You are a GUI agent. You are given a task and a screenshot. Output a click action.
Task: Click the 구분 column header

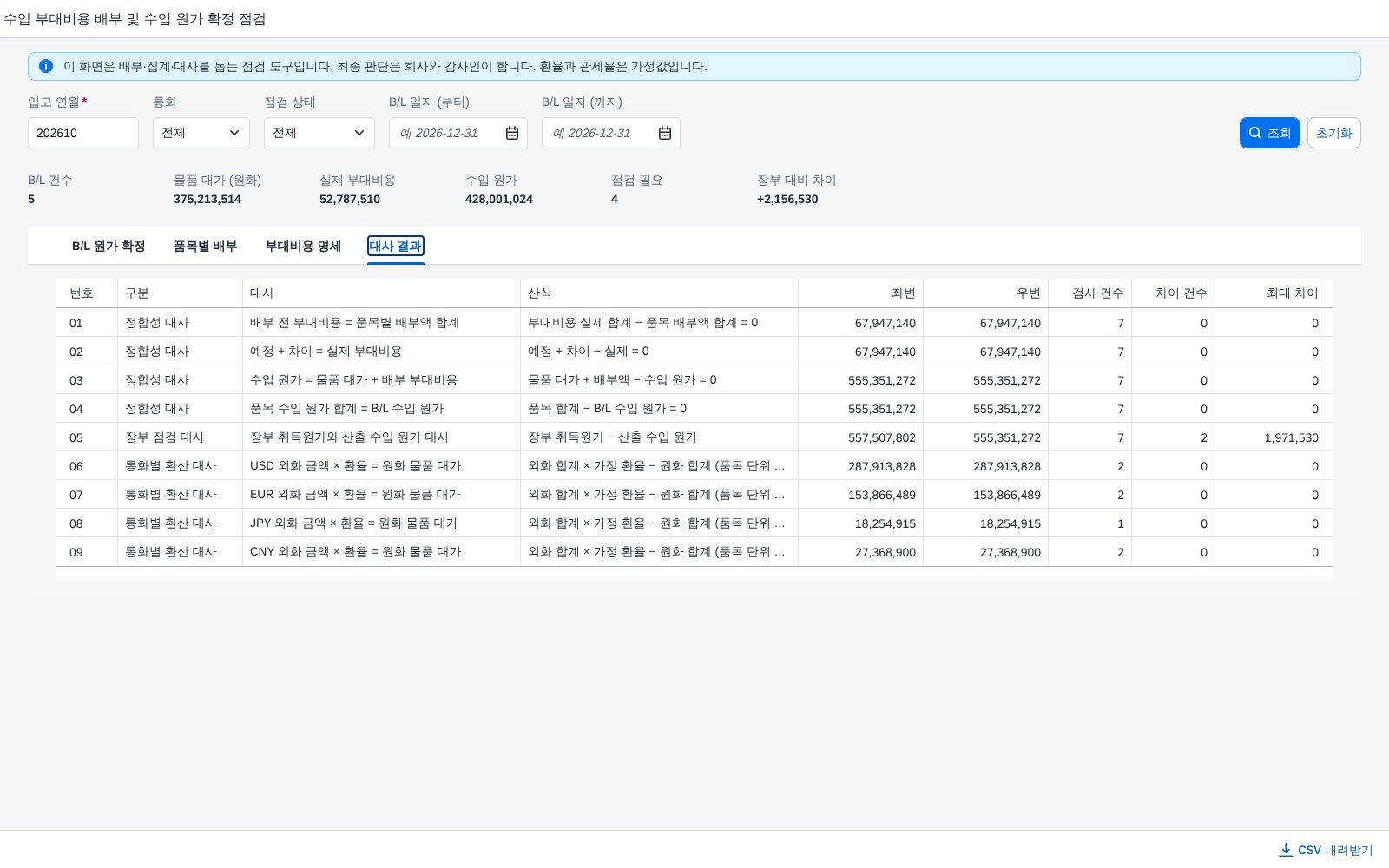click(x=181, y=293)
